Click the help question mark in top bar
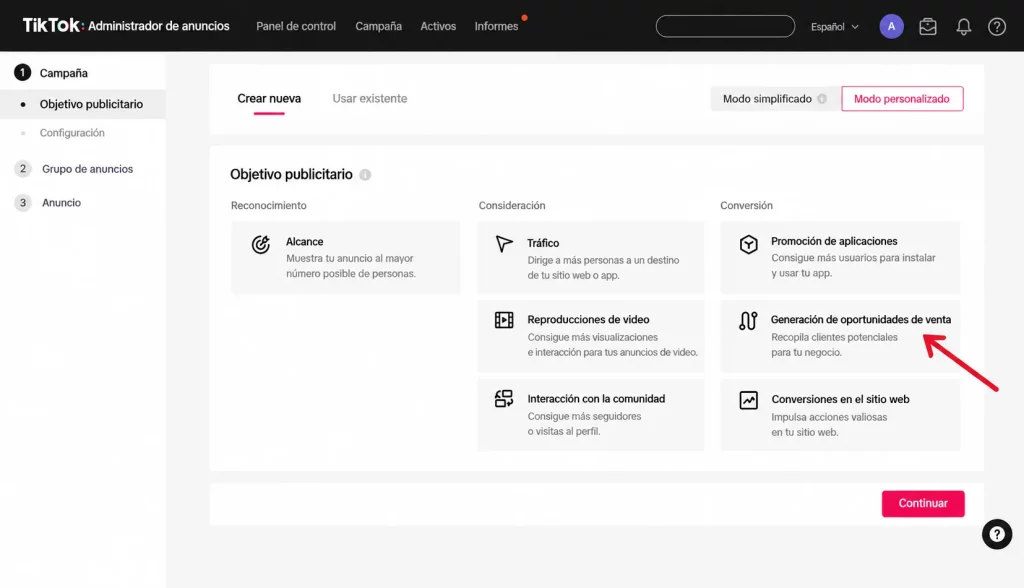This screenshot has width=1024, height=588. (997, 27)
